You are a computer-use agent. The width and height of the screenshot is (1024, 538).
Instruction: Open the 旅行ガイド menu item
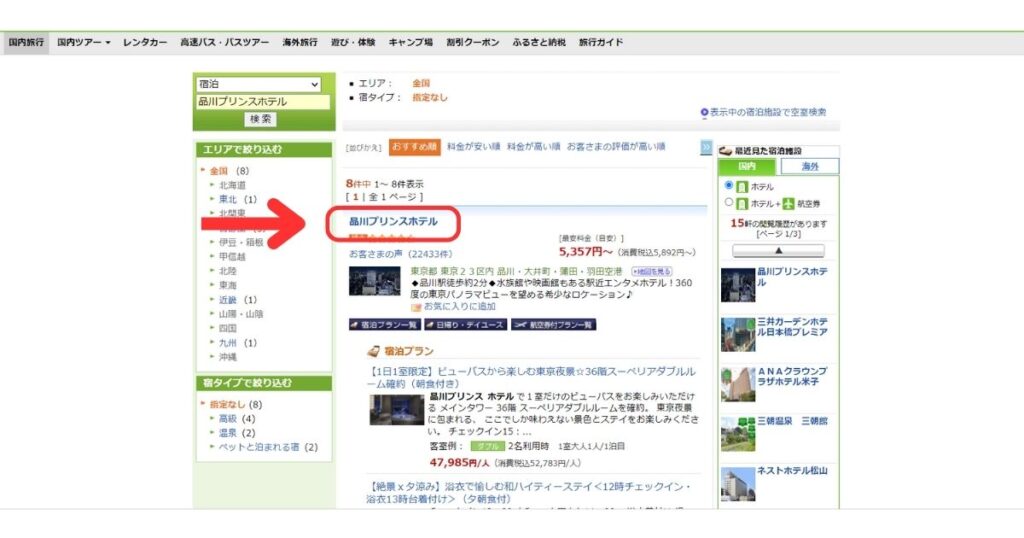(x=601, y=42)
